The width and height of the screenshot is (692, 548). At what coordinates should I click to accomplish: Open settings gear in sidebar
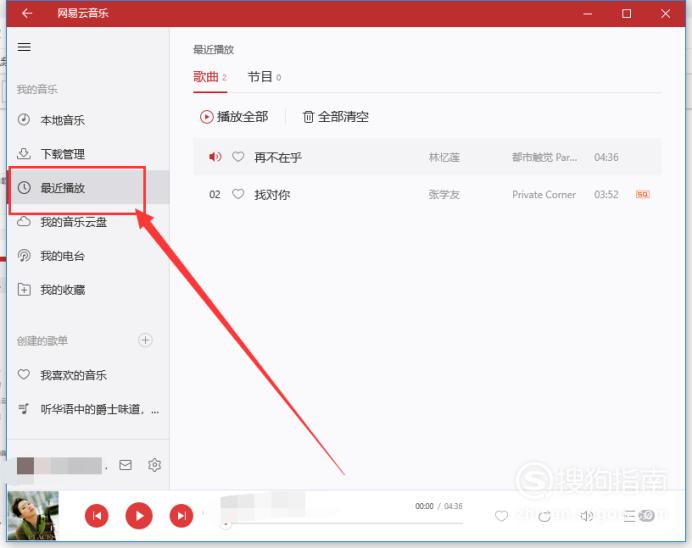pyautogui.click(x=154, y=465)
